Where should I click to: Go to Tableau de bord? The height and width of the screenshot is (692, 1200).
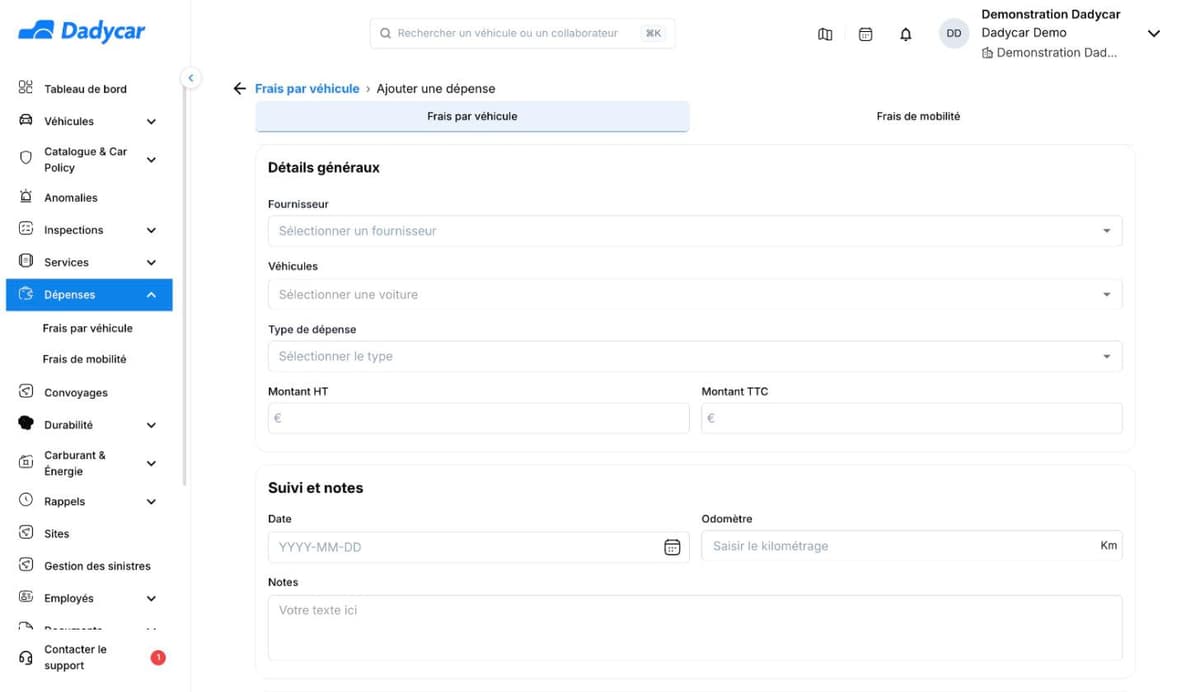point(86,89)
